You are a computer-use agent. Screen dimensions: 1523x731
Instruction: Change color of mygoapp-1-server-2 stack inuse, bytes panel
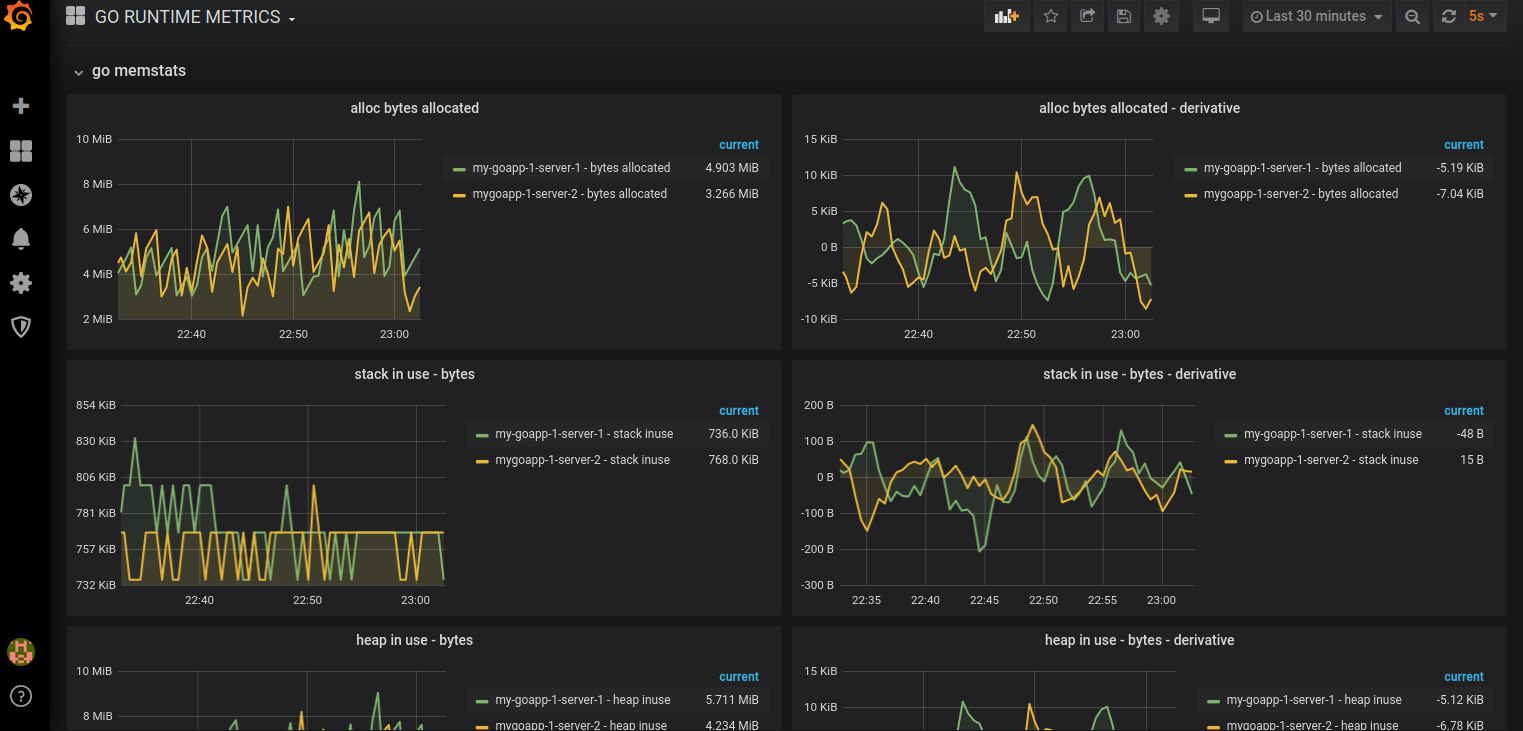[x=482, y=460]
